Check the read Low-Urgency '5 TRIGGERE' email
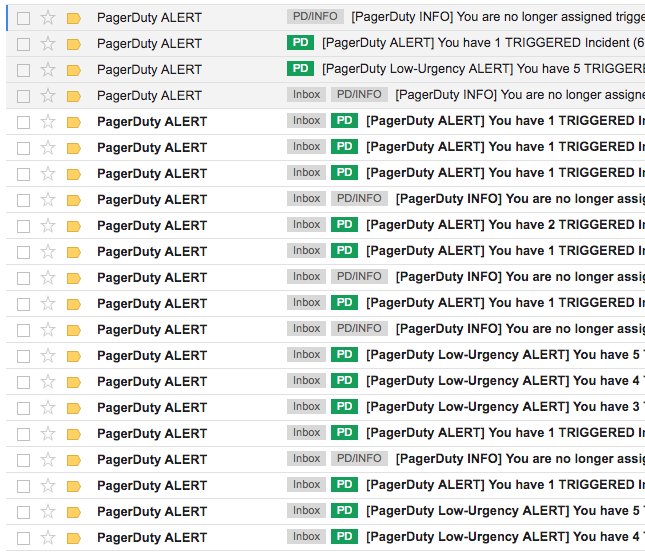645x554 pixels. (x=23, y=70)
